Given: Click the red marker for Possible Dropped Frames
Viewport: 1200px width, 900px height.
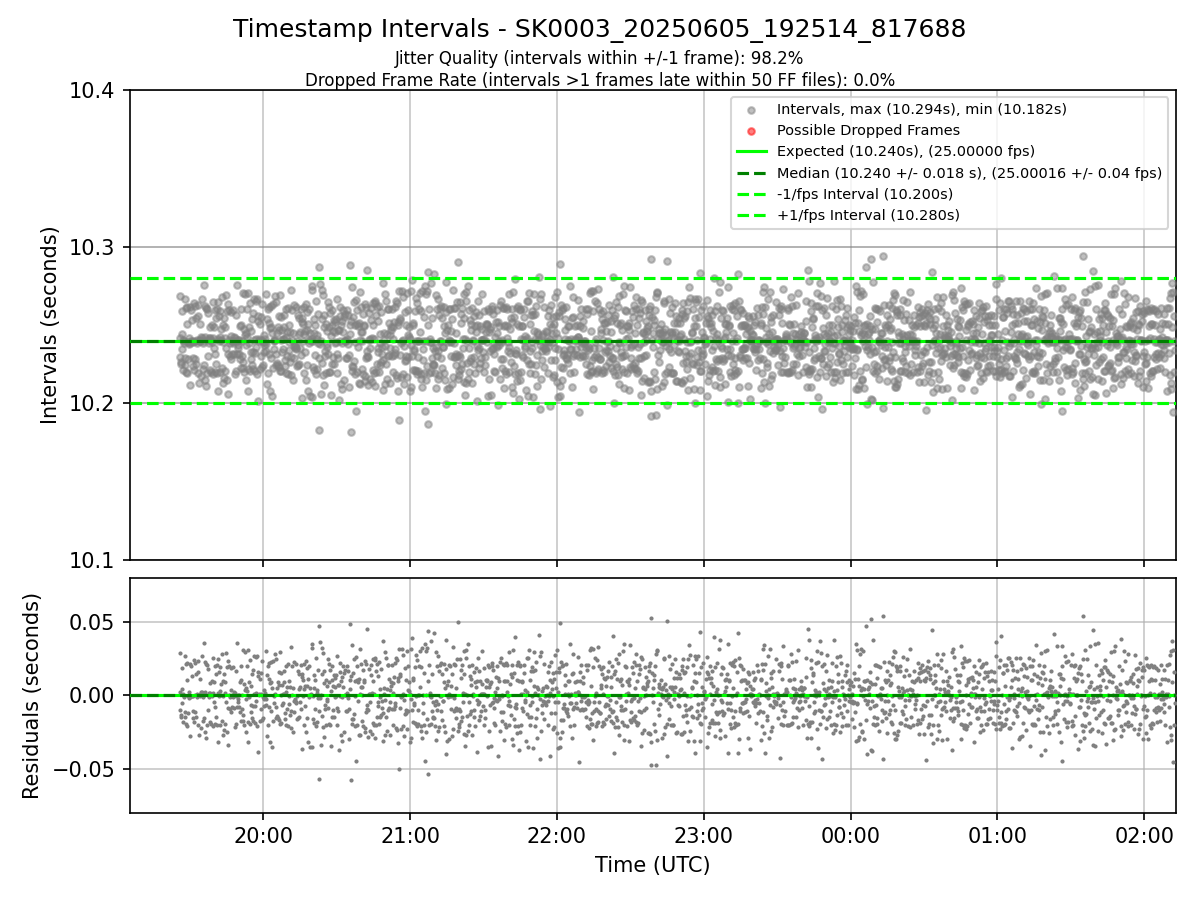Looking at the screenshot, I should [x=752, y=131].
